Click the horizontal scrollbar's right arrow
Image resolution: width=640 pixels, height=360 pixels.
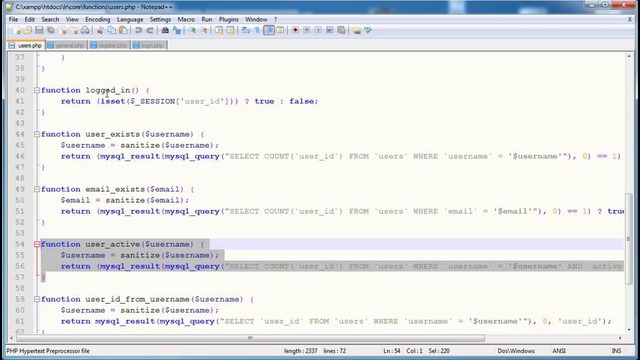[x=620, y=338]
